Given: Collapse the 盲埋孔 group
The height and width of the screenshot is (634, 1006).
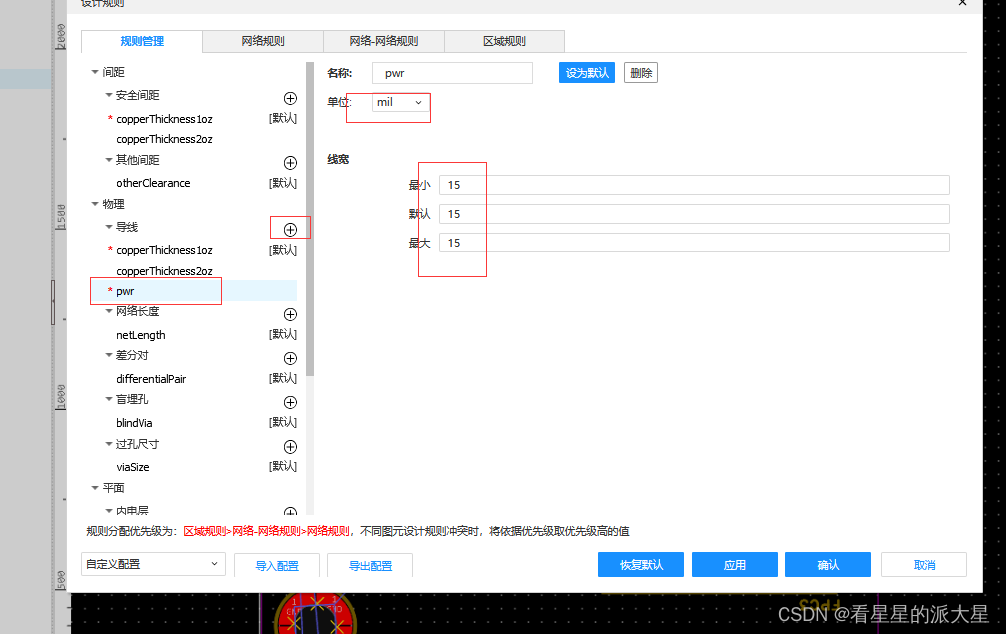Looking at the screenshot, I should pos(108,399).
